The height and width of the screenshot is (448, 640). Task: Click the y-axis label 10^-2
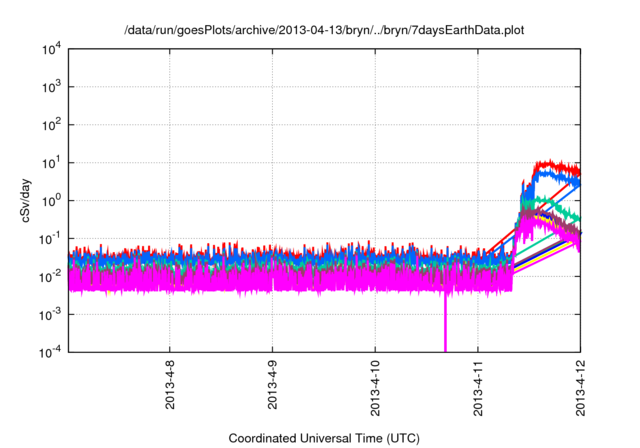click(x=50, y=277)
